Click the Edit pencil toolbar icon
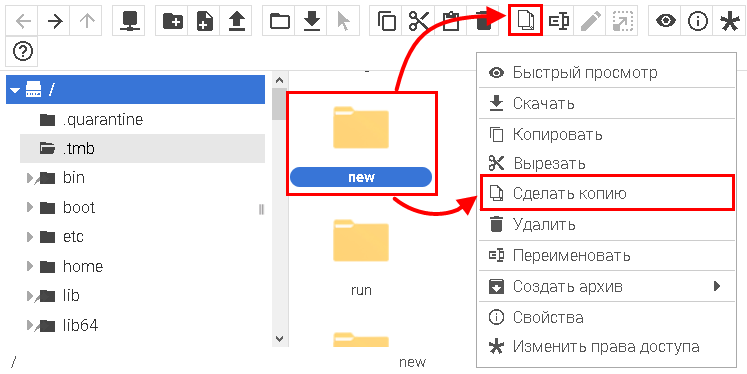Viewport: 747px width, 374px height. (x=590, y=21)
